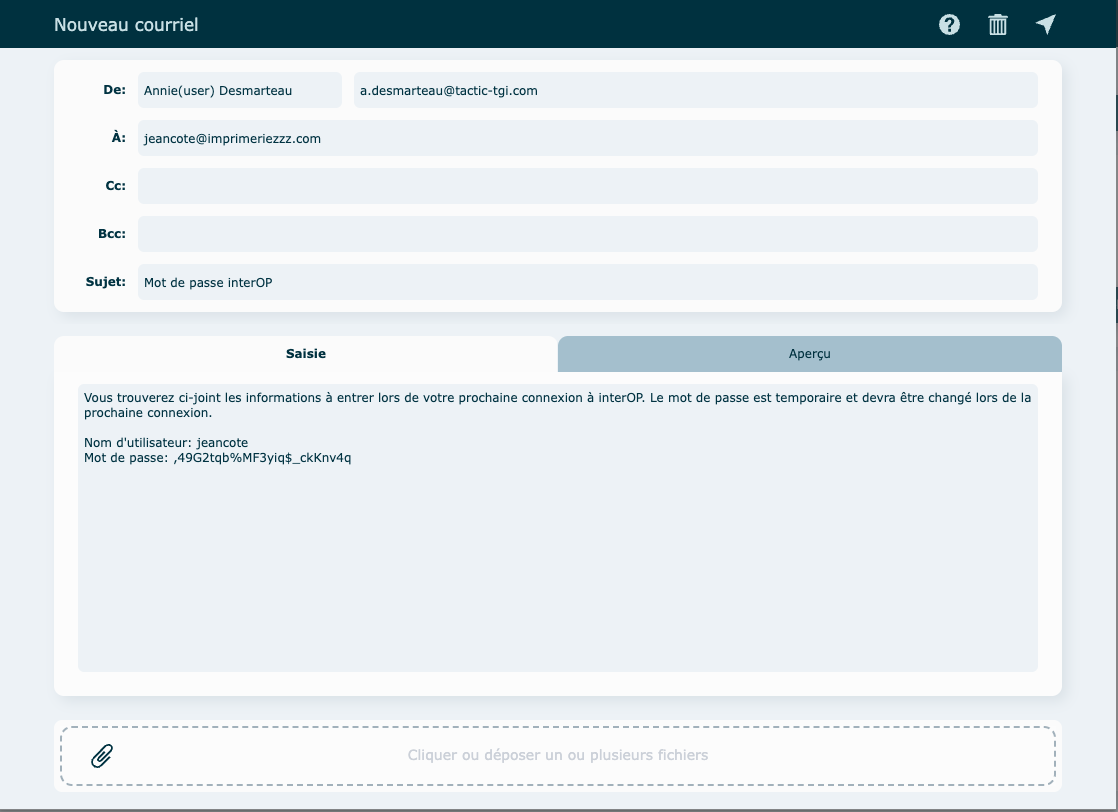Click the Nouveau courriel title

tap(126, 25)
